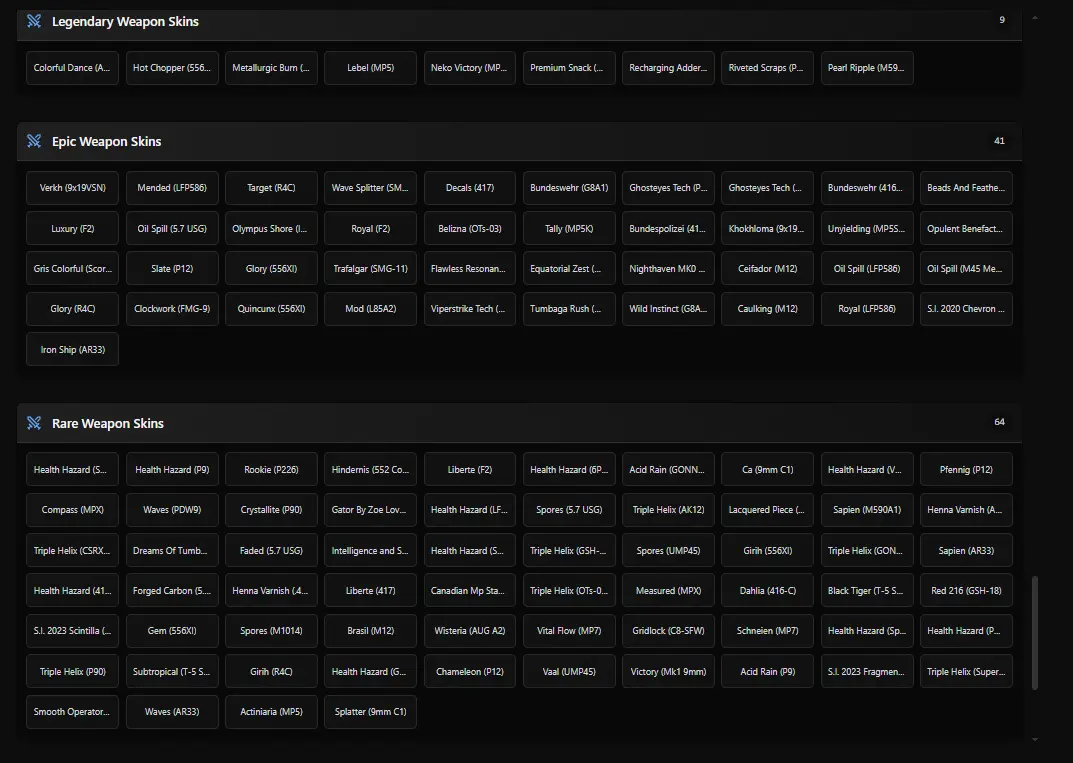Image resolution: width=1073 pixels, height=763 pixels.
Task: Select the Rookie (P226) rare skin
Action: (271, 470)
